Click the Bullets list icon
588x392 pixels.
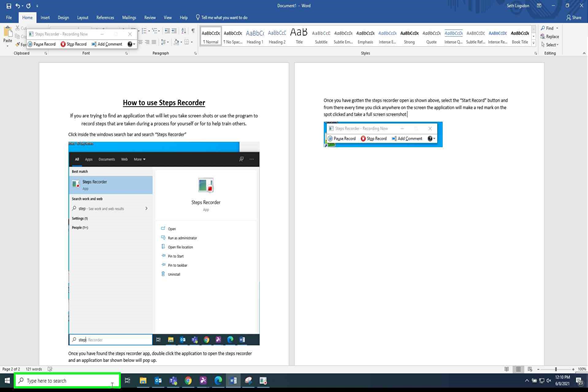tap(144, 31)
